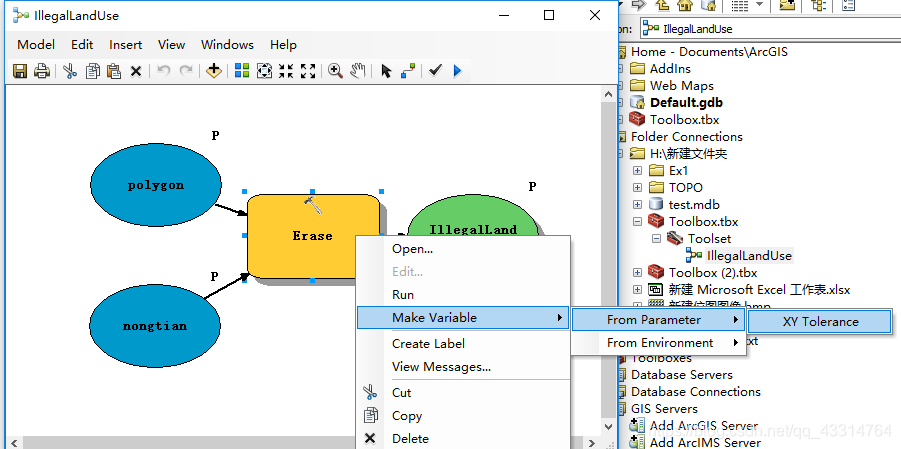
Task: Redo the last model edit
Action: (186, 71)
